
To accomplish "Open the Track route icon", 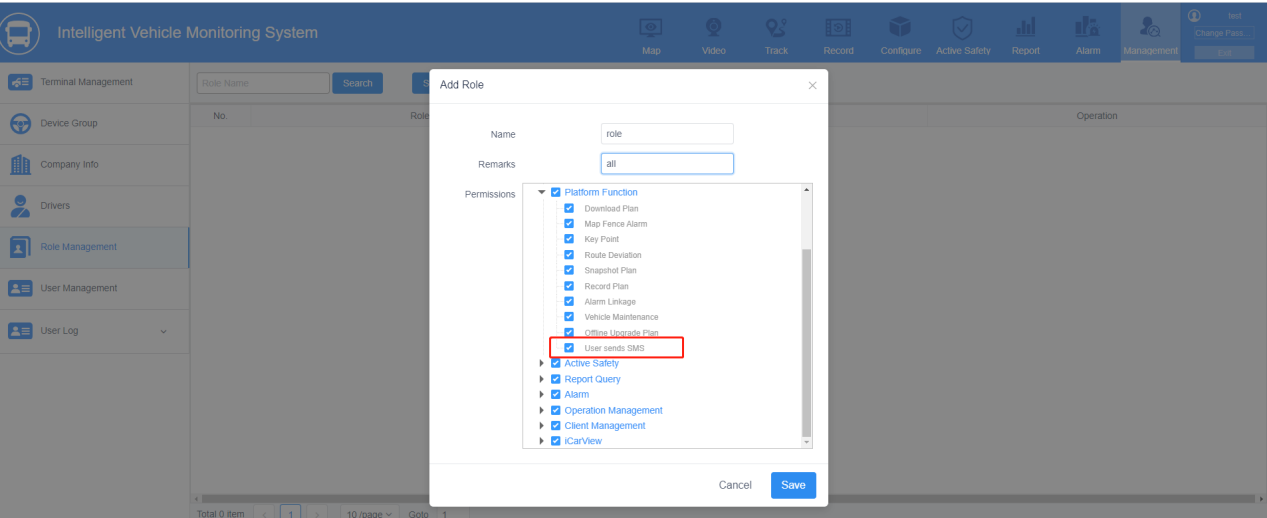I will 776,29.
